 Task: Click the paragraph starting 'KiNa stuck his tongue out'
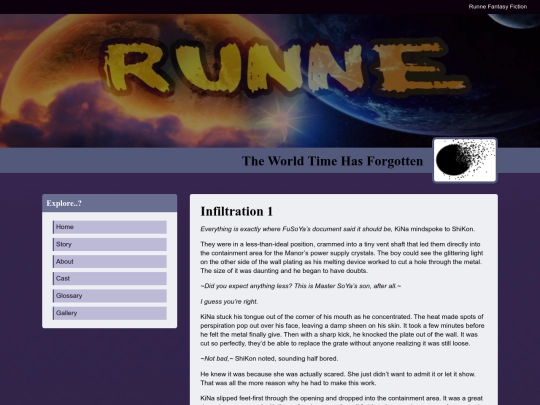(343, 330)
